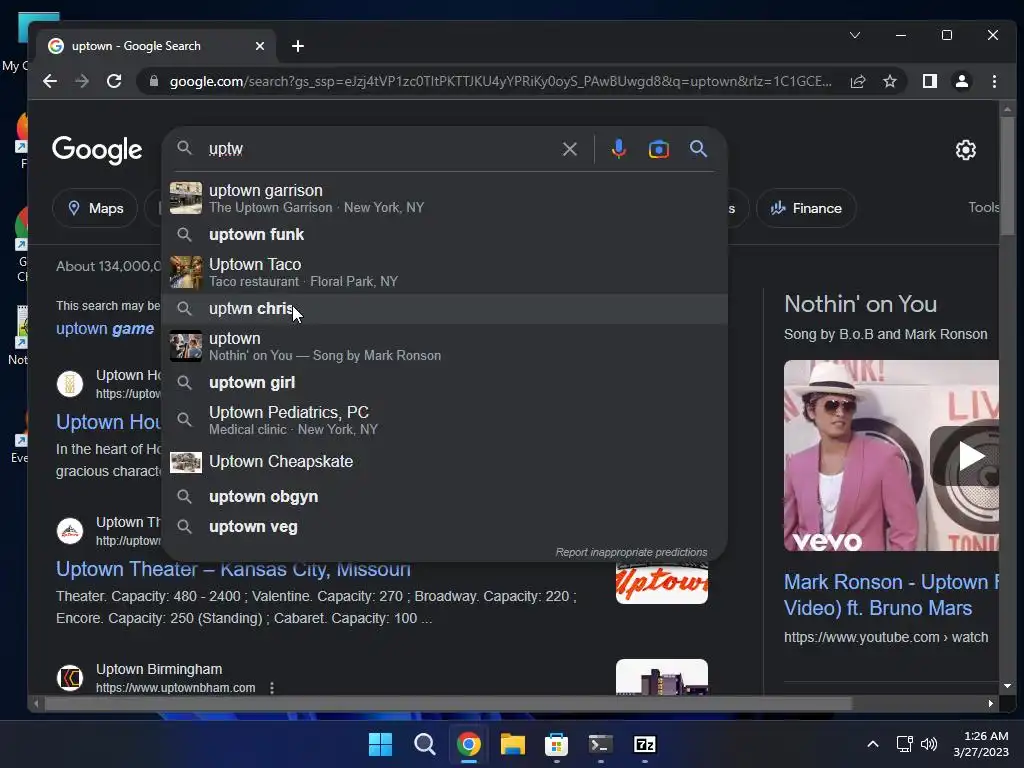Viewport: 1024px width, 768px height.
Task: Clear the search box text
Action: pyautogui.click(x=569, y=149)
